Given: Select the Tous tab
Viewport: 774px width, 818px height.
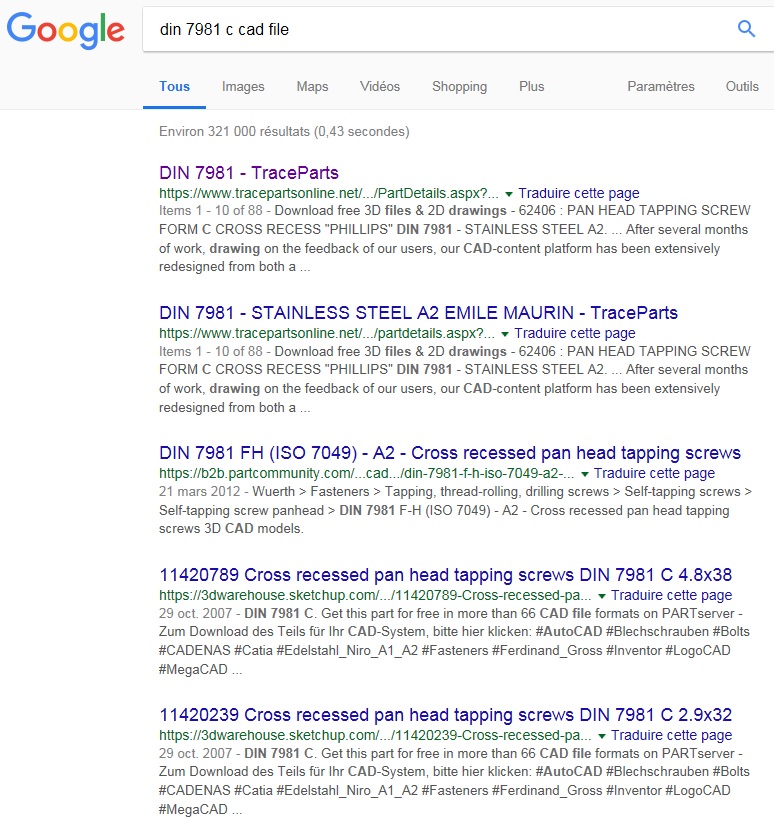Looking at the screenshot, I should tap(174, 87).
